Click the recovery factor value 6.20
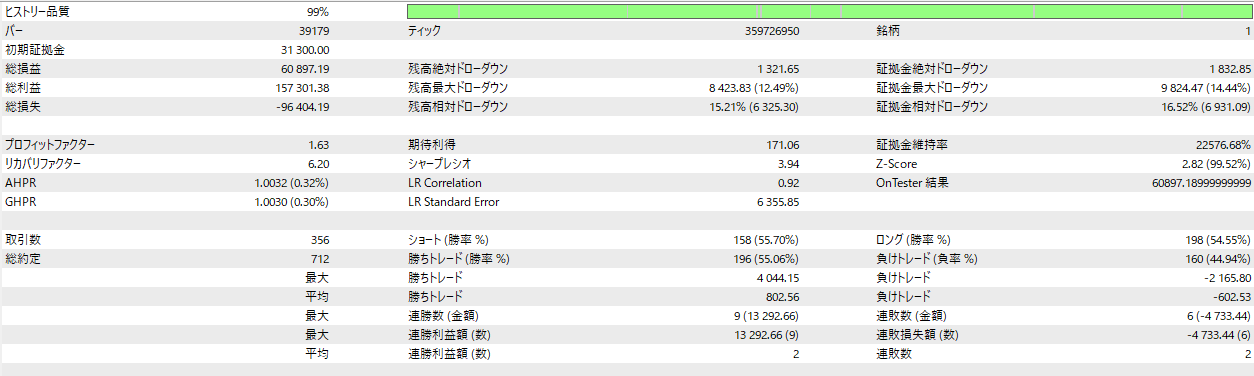The height and width of the screenshot is (376, 1254). [319, 164]
